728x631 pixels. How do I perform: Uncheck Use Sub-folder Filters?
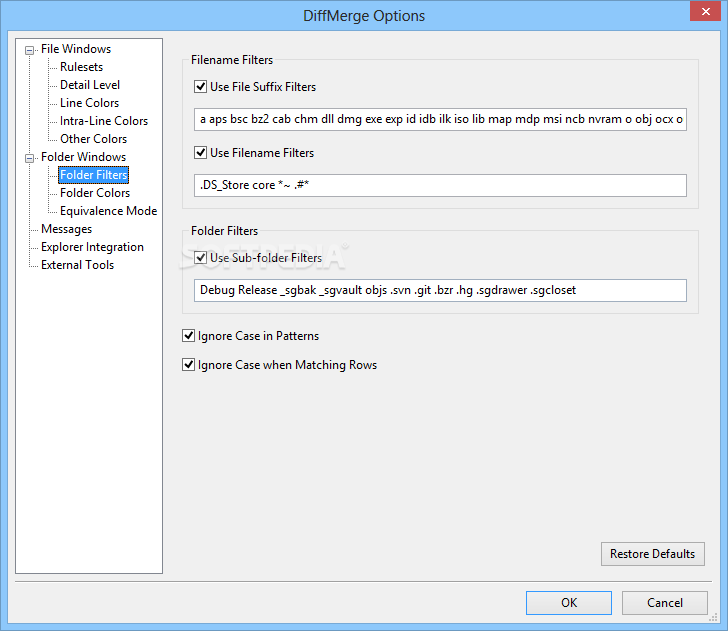201,258
